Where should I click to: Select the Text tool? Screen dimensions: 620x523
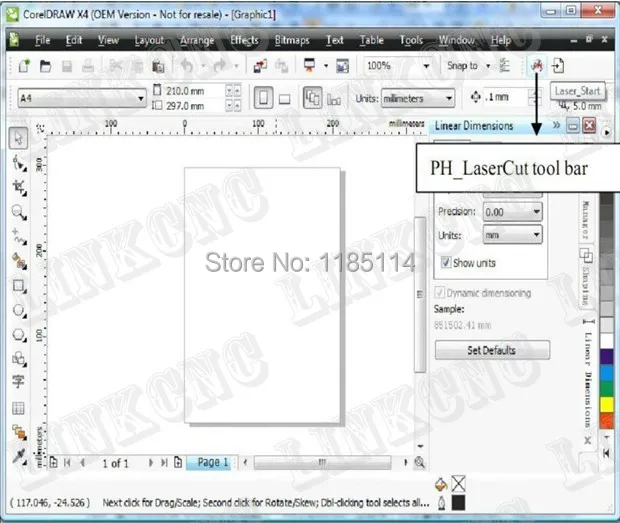coord(18,382)
